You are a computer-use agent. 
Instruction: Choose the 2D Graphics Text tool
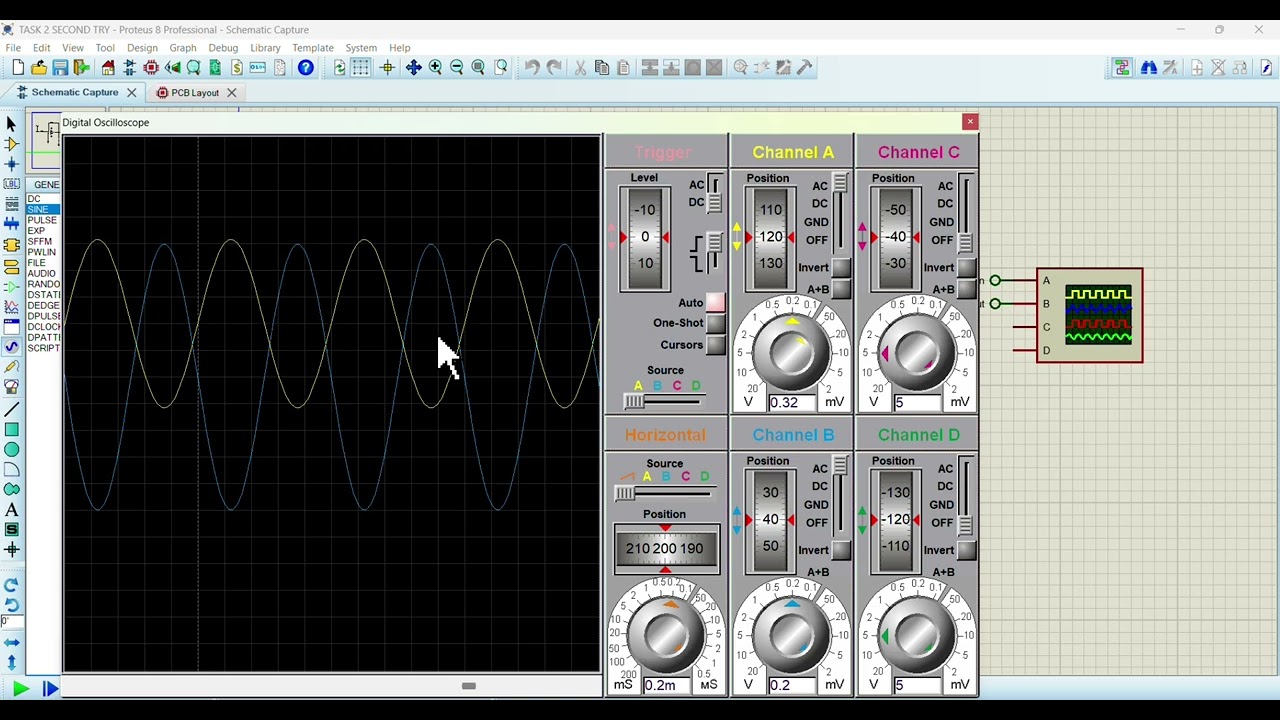coord(11,510)
